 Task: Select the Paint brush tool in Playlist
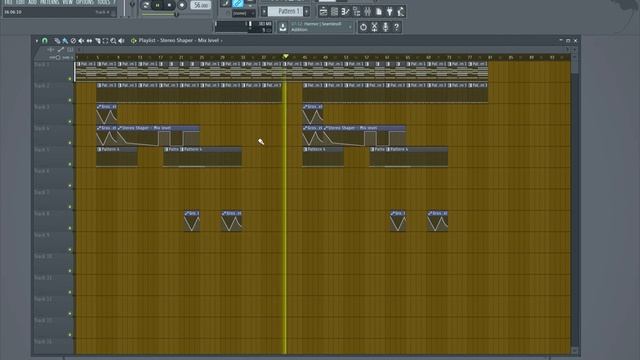(65, 41)
